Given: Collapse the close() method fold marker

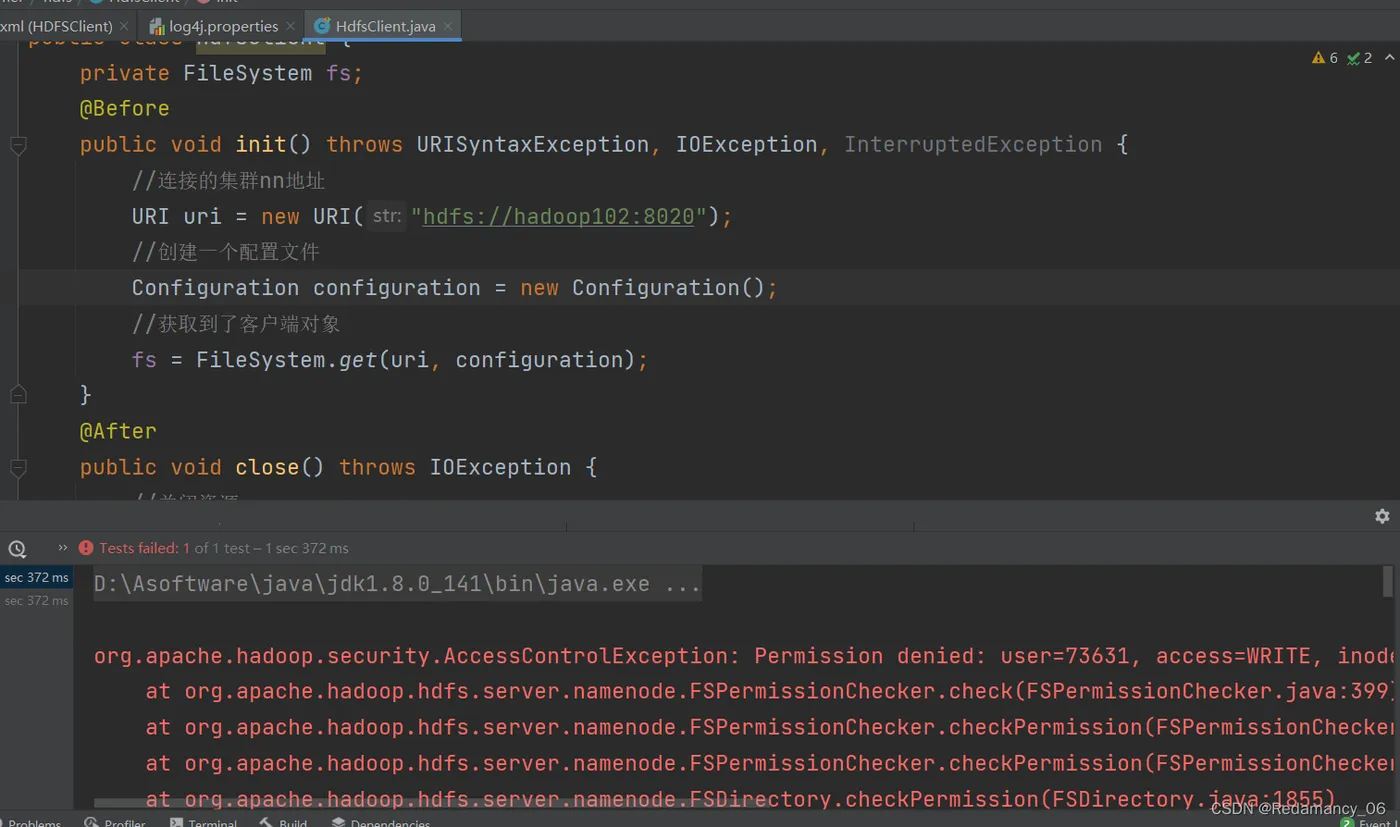Looking at the screenshot, I should pos(18,468).
